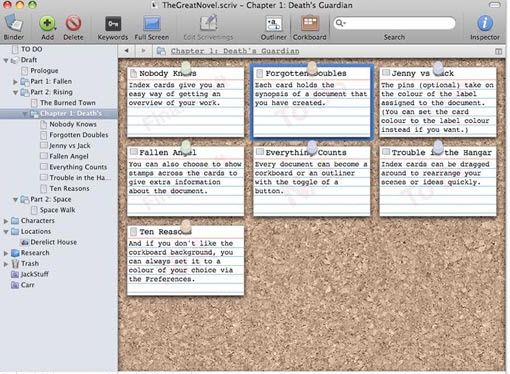This screenshot has height=374, width=510.
Task: Select TO DO in the binder
Action: [32, 49]
